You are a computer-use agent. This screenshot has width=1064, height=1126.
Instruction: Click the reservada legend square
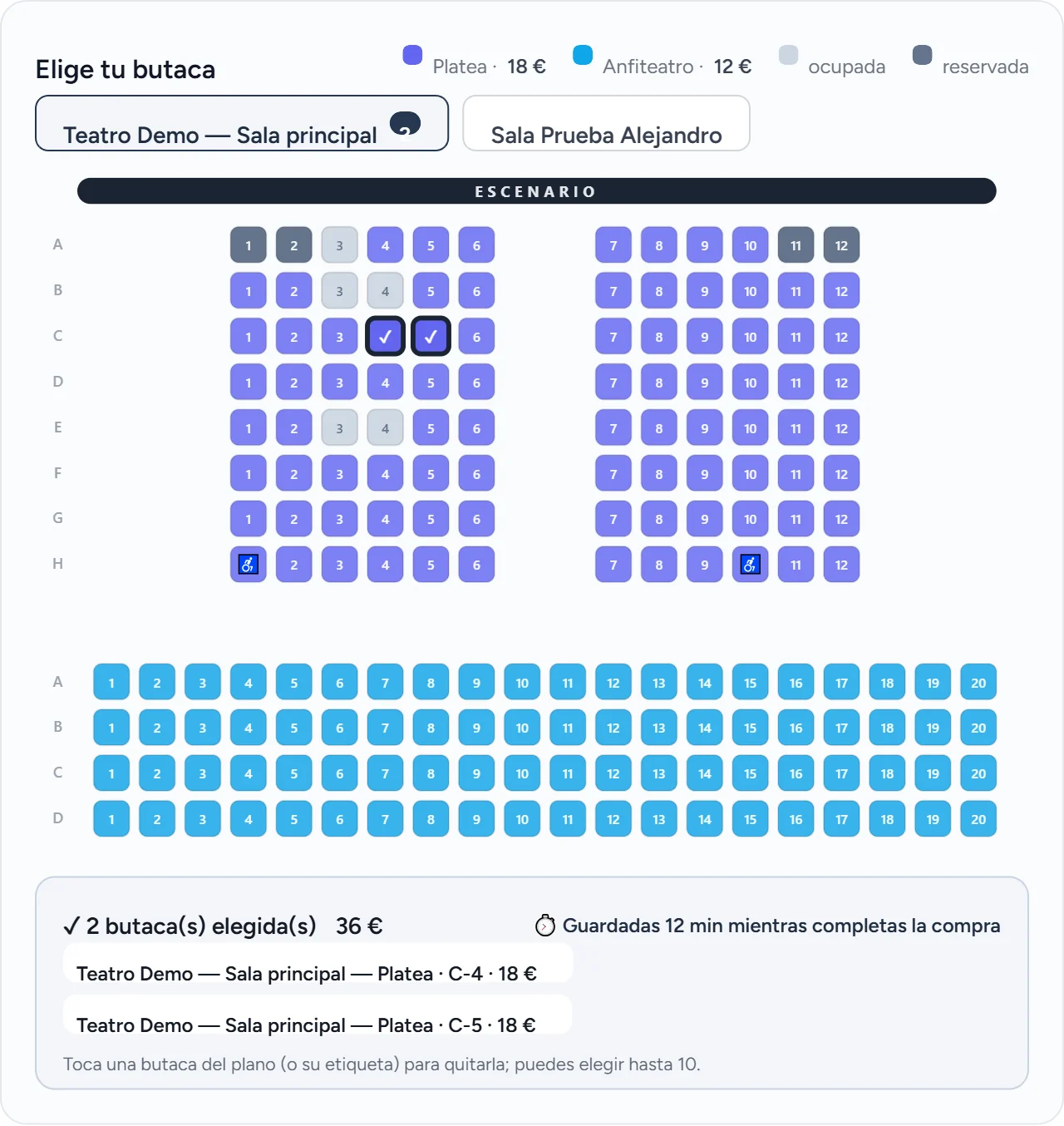click(x=922, y=55)
